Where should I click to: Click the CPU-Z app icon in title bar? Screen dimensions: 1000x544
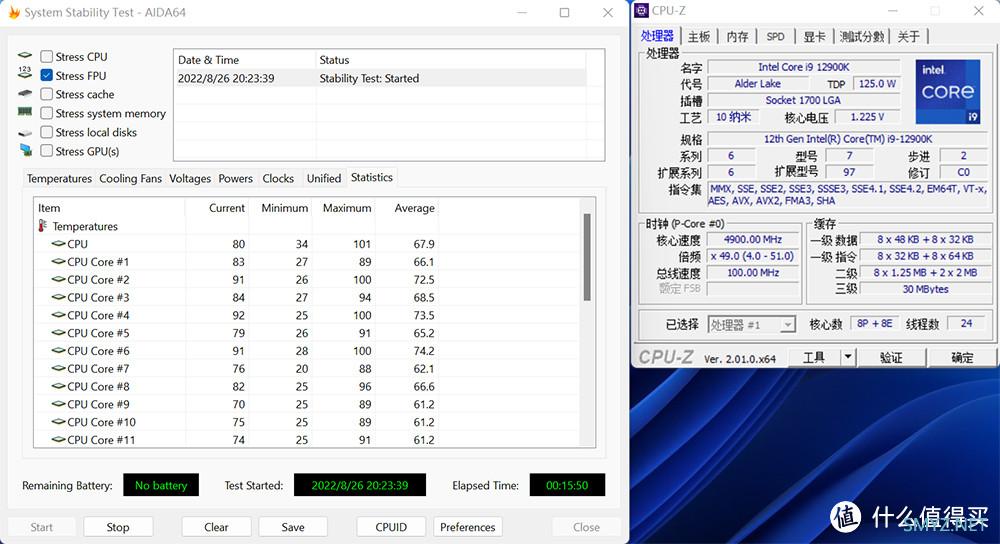click(642, 11)
